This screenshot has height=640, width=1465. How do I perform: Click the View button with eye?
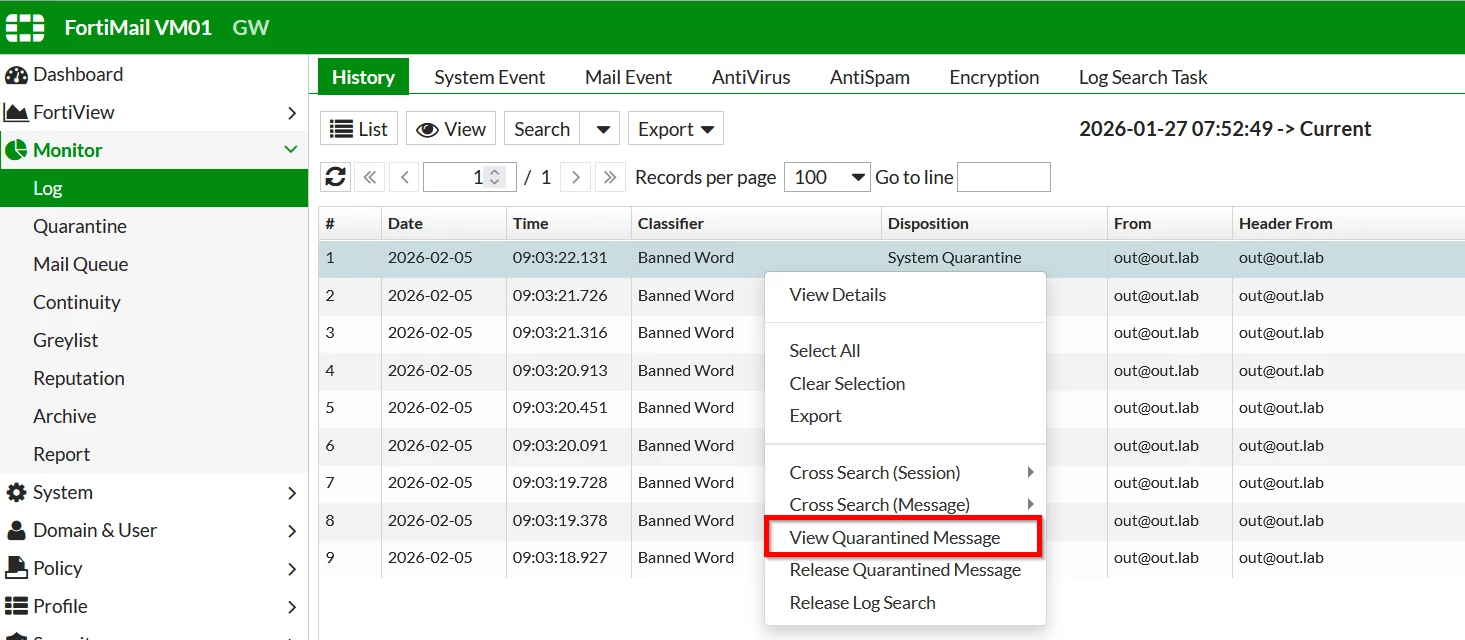451,129
